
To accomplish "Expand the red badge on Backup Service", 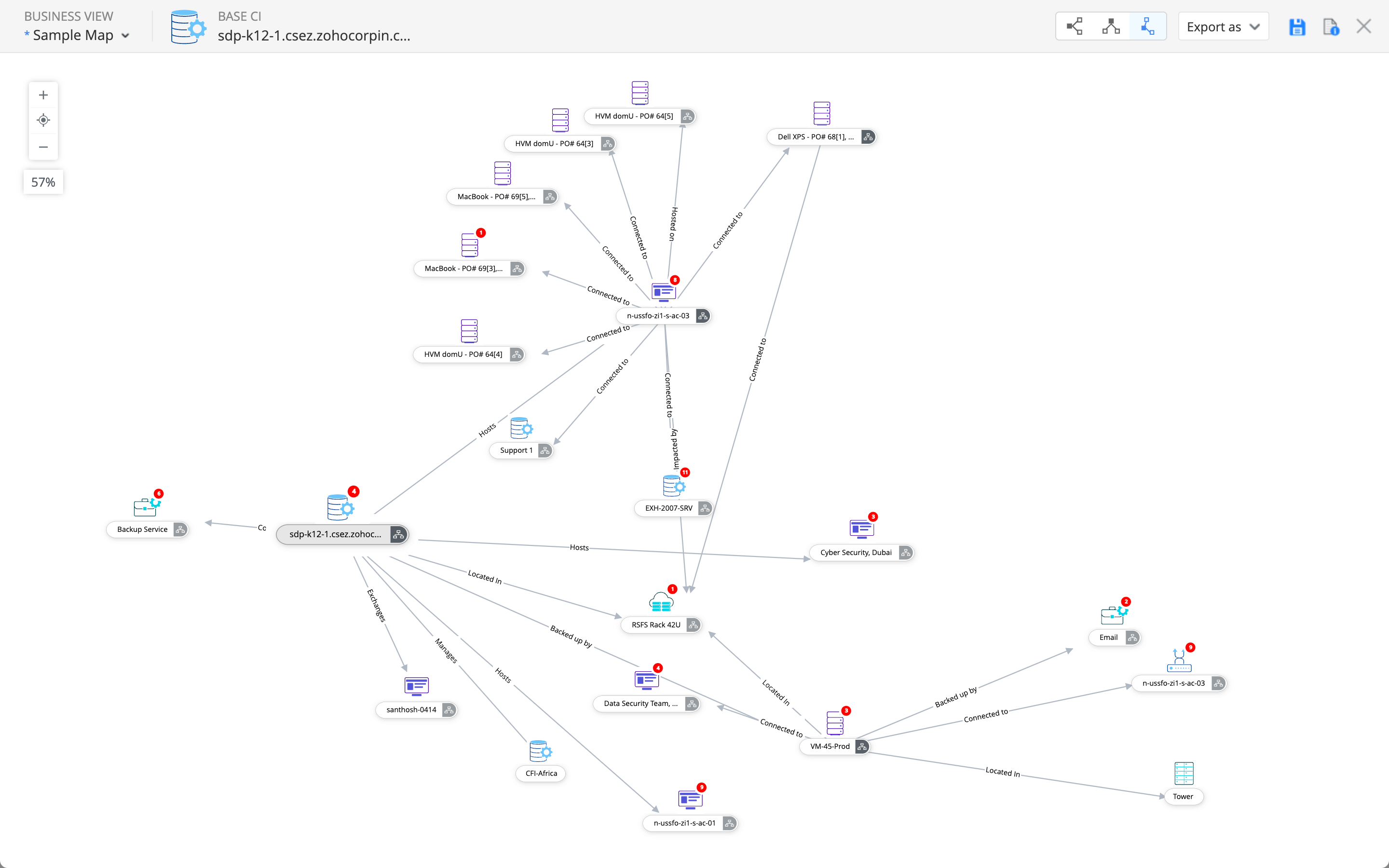I will [x=158, y=493].
